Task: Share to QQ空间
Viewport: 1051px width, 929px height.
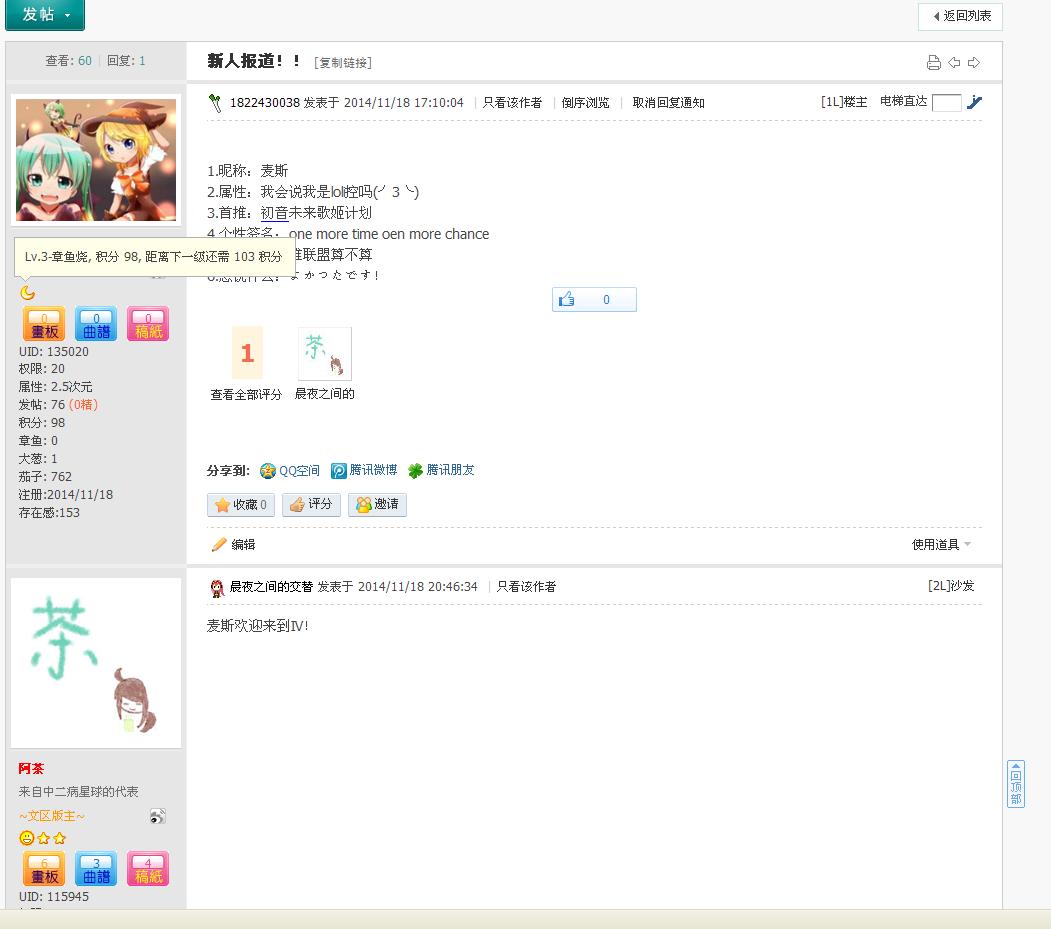Action: 290,471
